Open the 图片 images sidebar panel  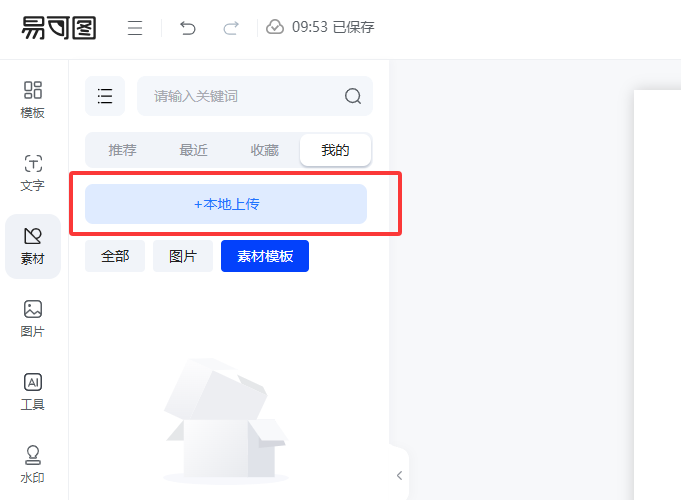[33, 318]
